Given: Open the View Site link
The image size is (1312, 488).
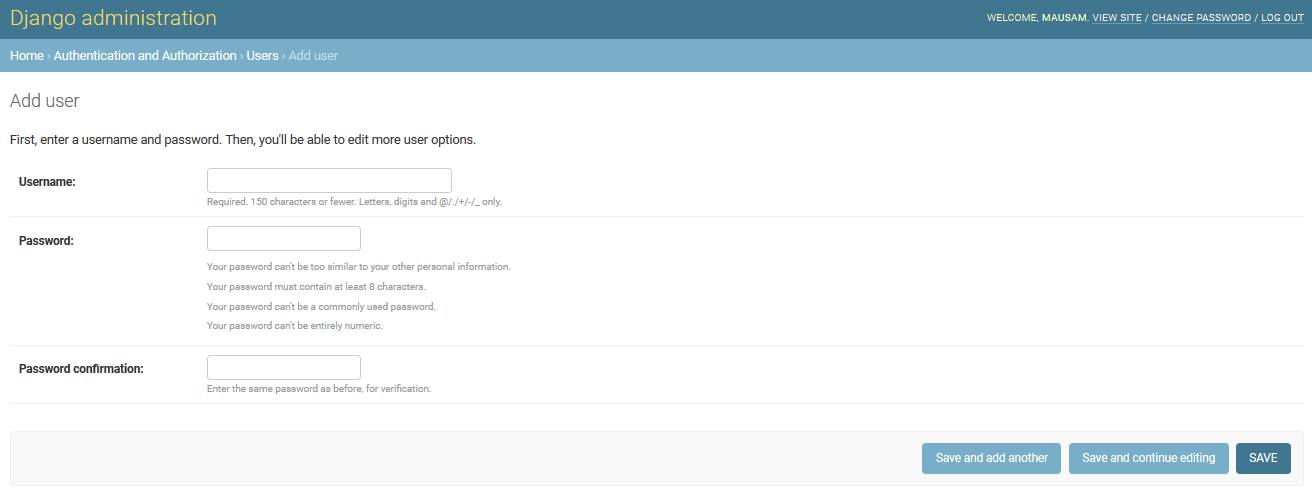Looking at the screenshot, I should pyautogui.click(x=1116, y=18).
